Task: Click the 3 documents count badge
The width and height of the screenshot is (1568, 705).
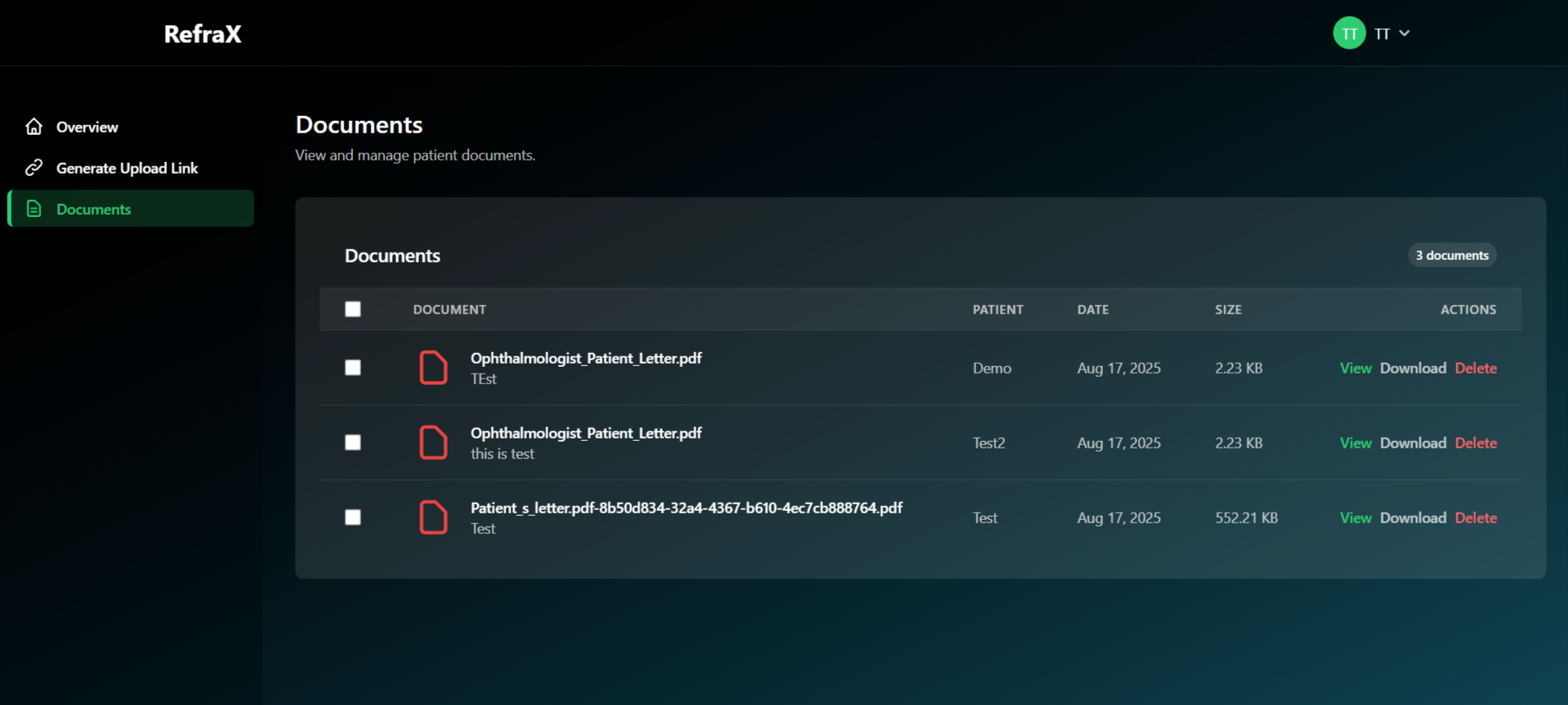Action: point(1452,255)
